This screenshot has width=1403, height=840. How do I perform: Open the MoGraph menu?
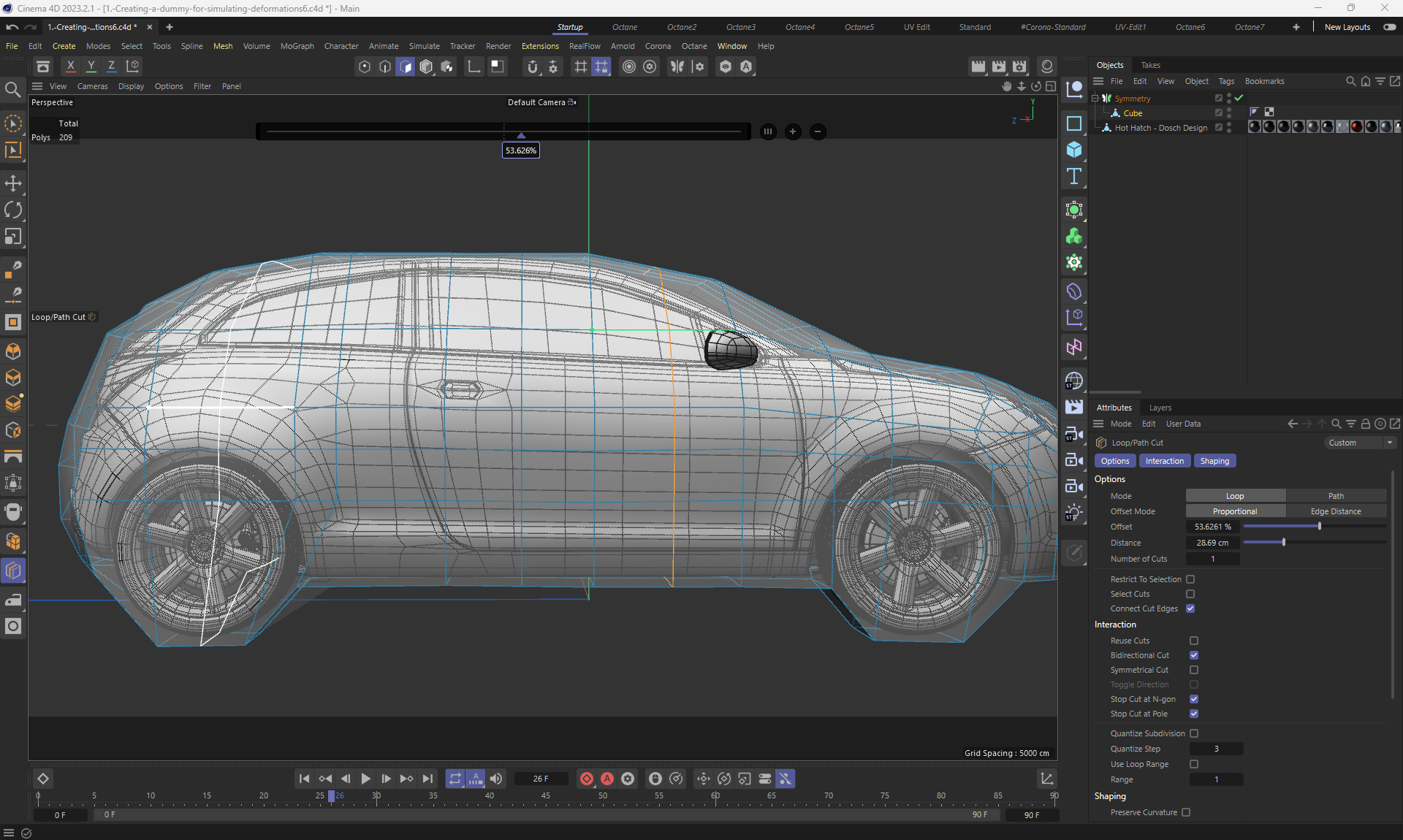click(x=297, y=46)
